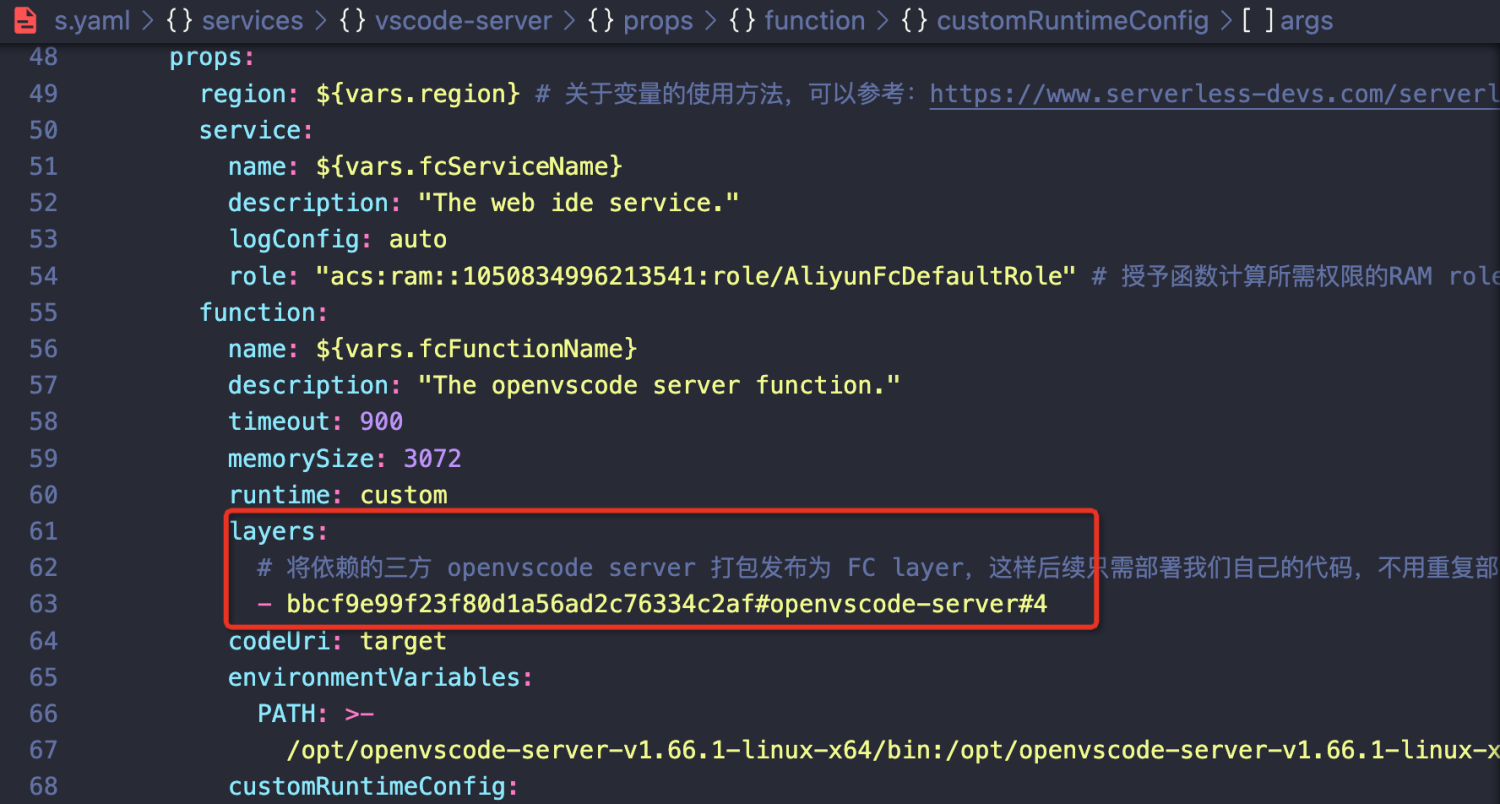Click the memorySize value 3072

pos(432,458)
